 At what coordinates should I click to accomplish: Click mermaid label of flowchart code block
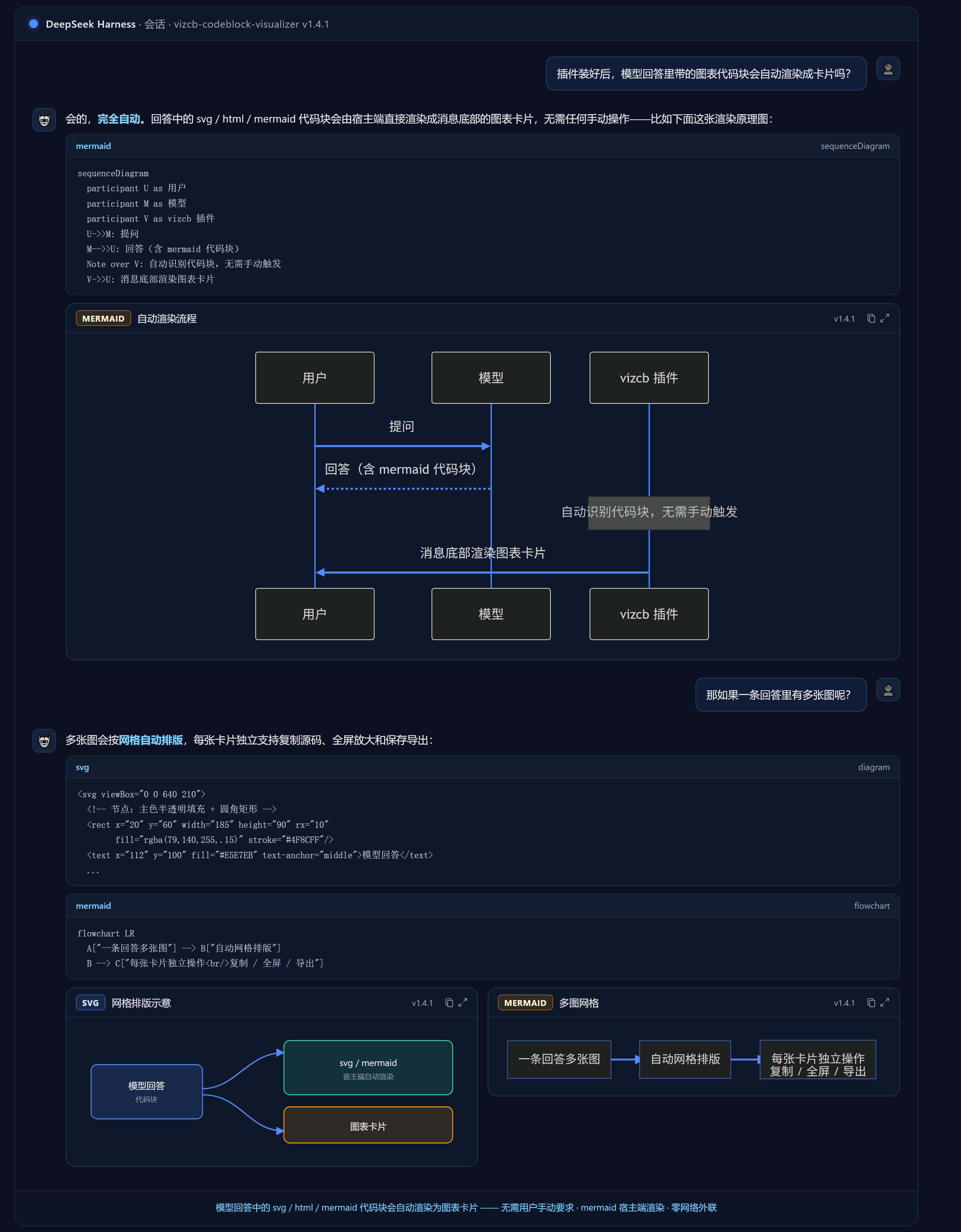coord(93,905)
